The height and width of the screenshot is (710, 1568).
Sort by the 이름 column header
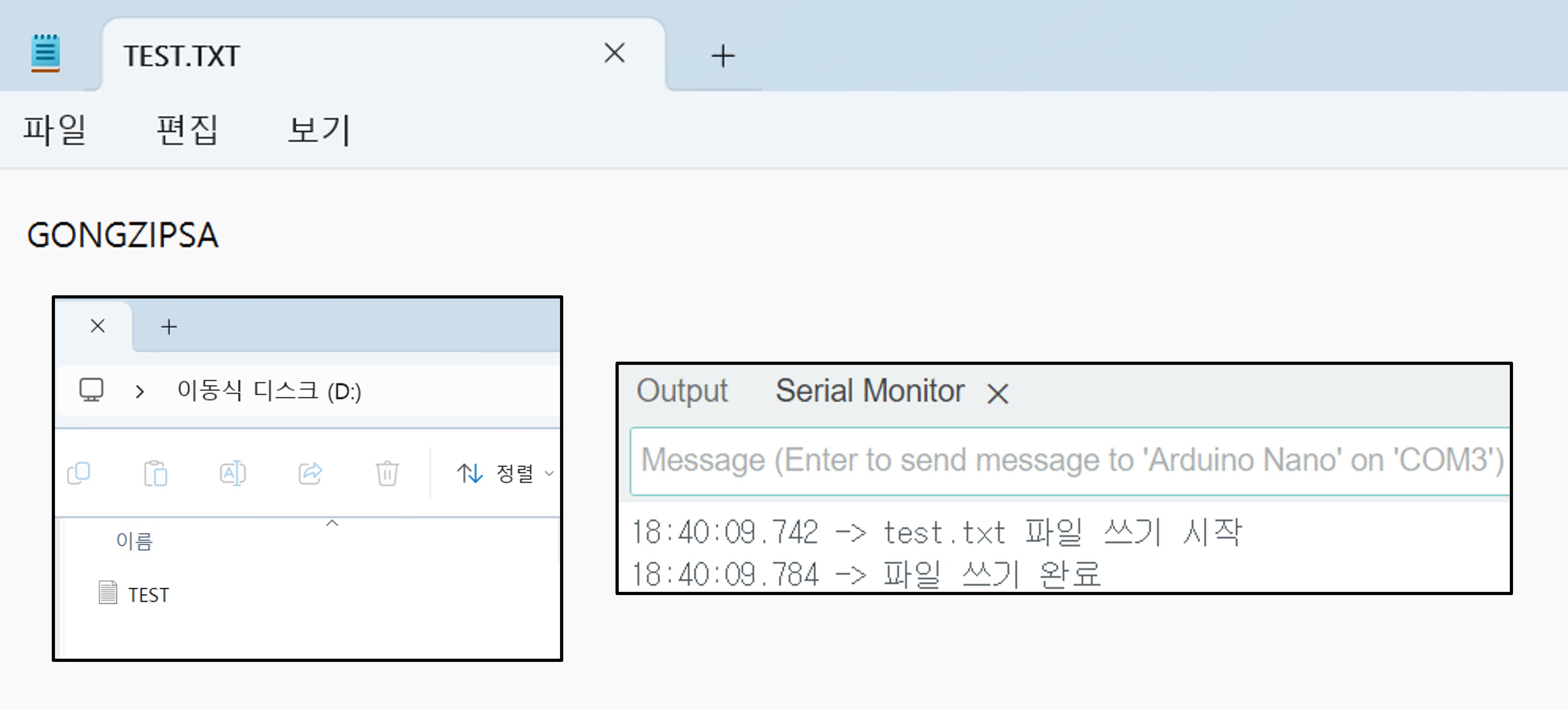[135, 541]
